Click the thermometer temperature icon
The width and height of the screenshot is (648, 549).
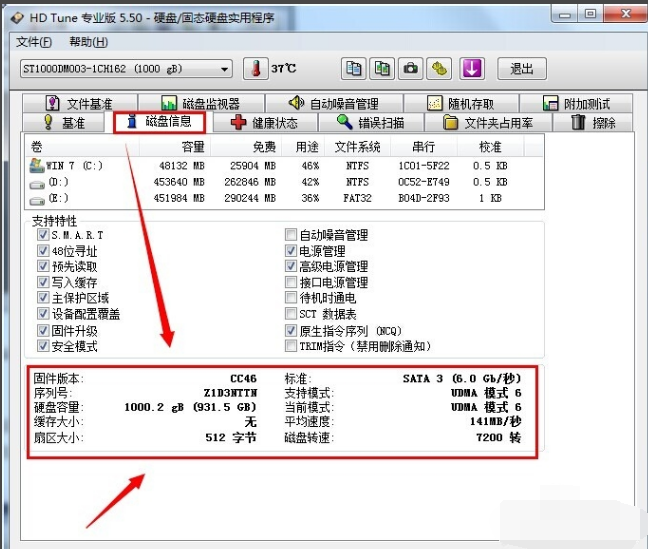[x=255, y=69]
